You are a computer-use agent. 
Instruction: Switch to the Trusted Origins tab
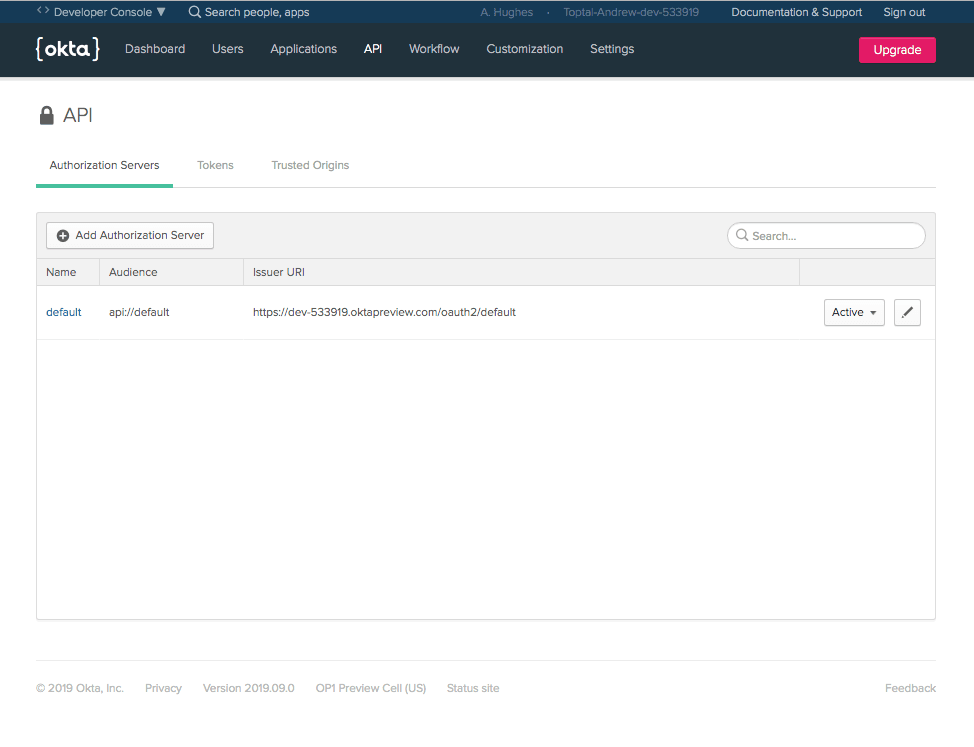pyautogui.click(x=310, y=166)
